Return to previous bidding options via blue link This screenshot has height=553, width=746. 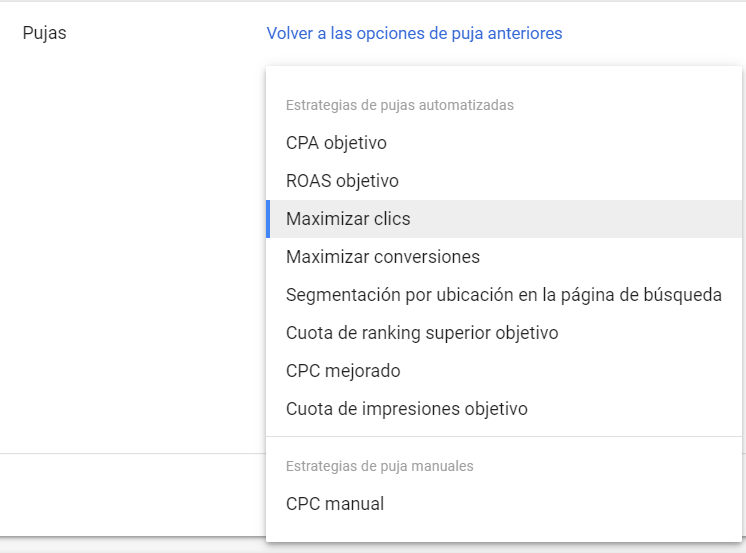point(414,33)
